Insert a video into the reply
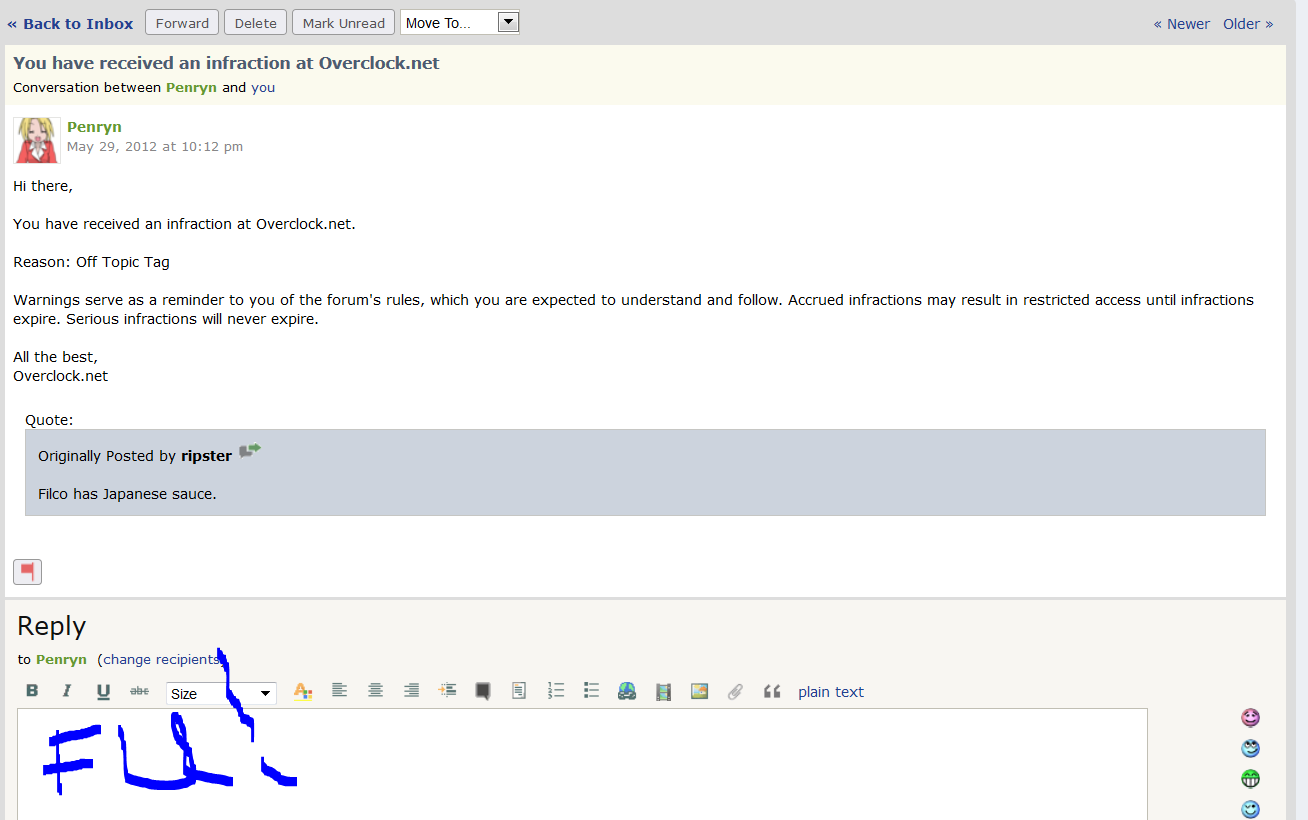1308x820 pixels. [x=663, y=690]
